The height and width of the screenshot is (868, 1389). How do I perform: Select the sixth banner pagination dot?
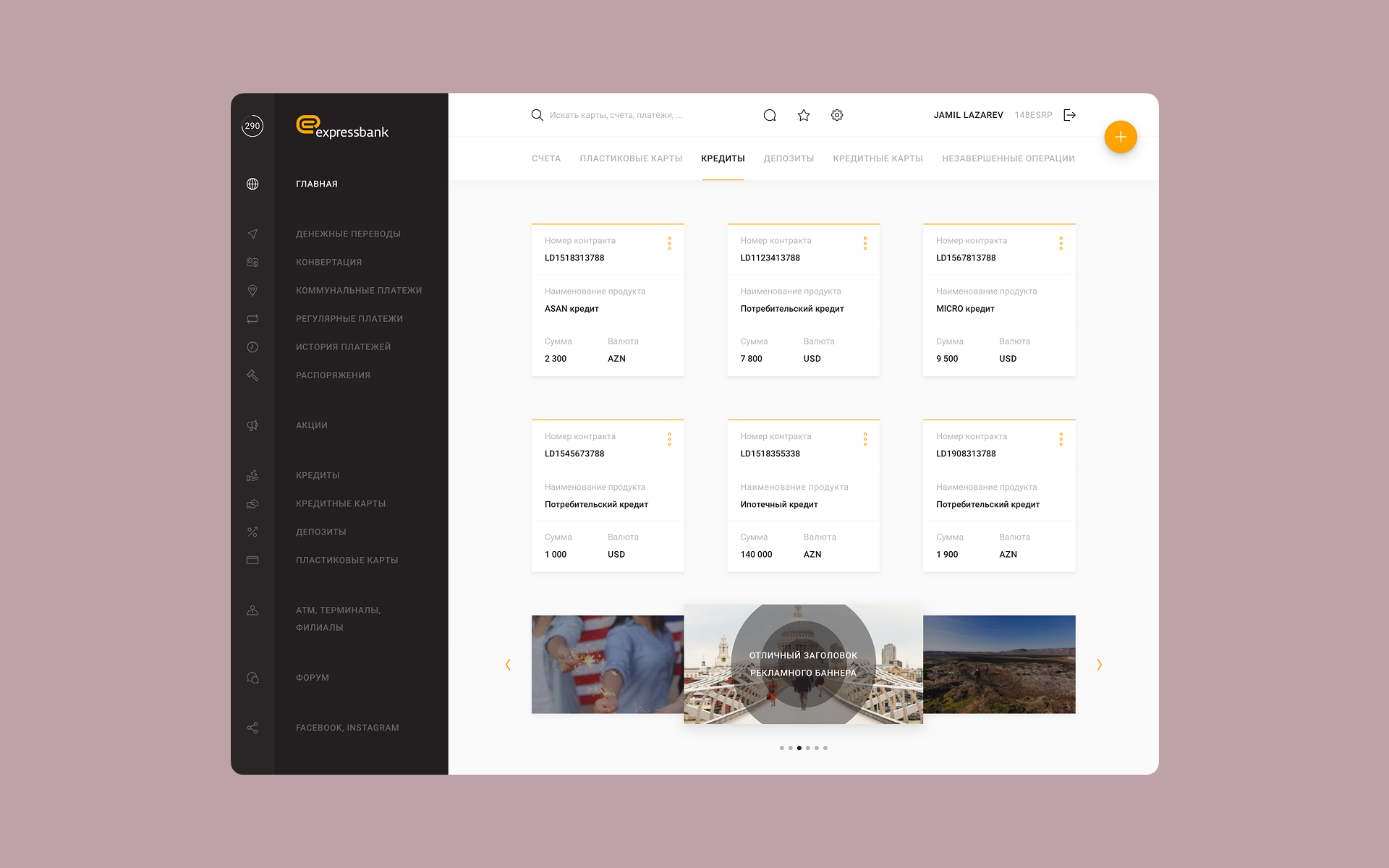click(825, 748)
